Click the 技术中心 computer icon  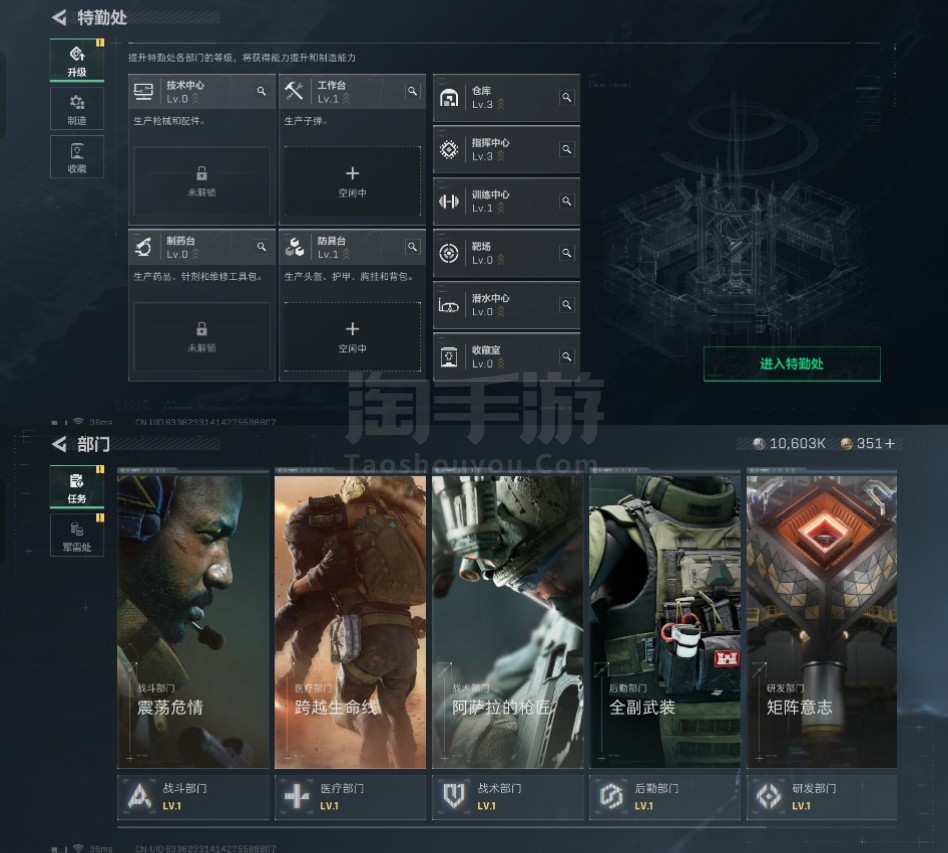click(x=144, y=91)
